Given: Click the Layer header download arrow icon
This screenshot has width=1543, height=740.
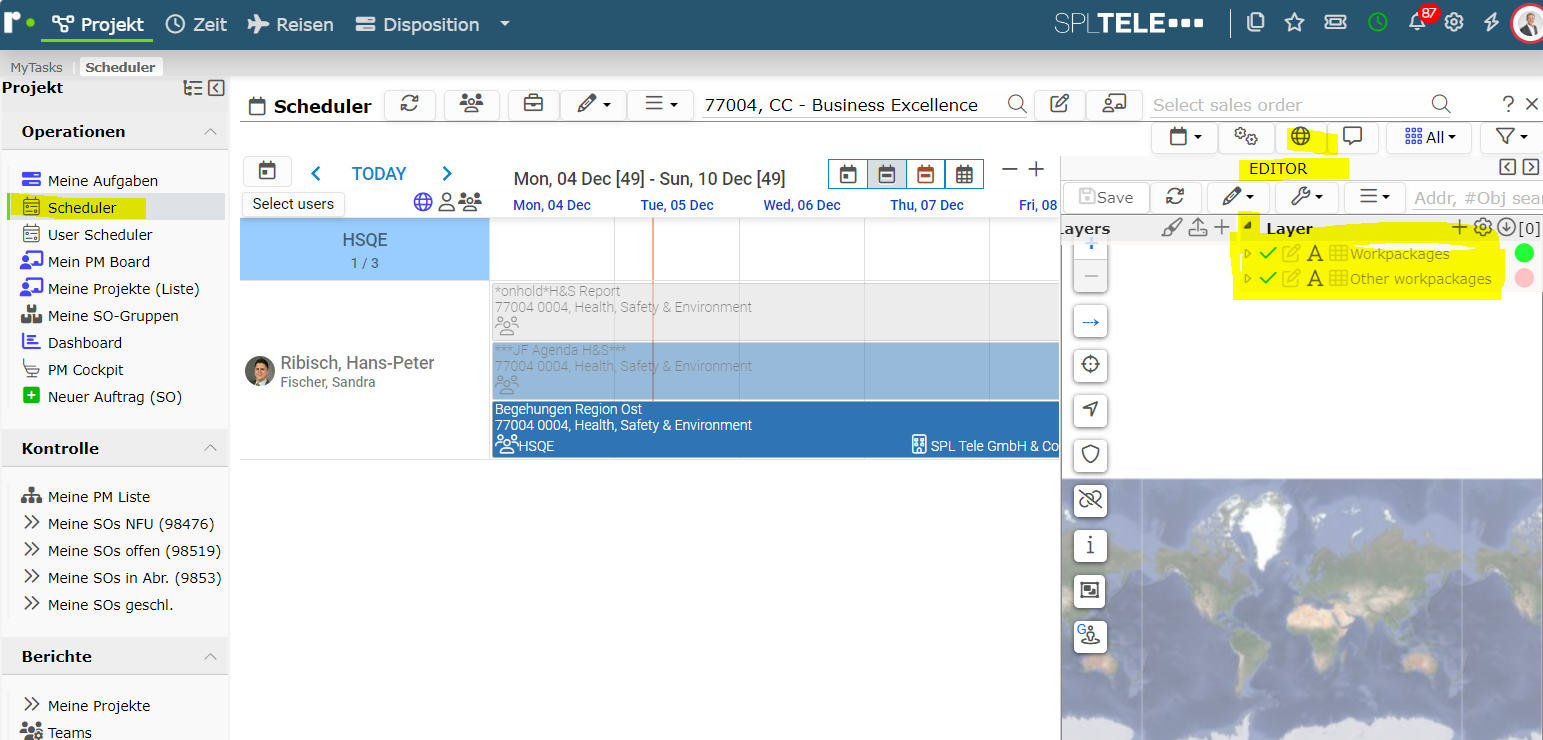Looking at the screenshot, I should 1506,228.
